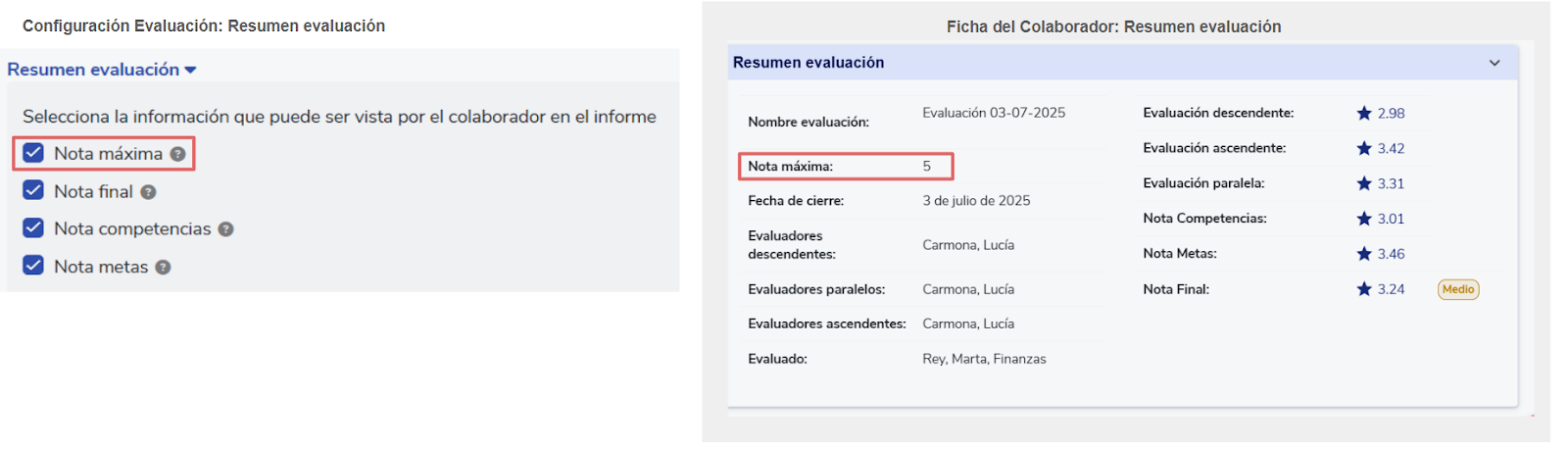Viewport: 1568px width, 449px height.
Task: Click the Resumen evaluación card header bar
Action: pos(1123,63)
